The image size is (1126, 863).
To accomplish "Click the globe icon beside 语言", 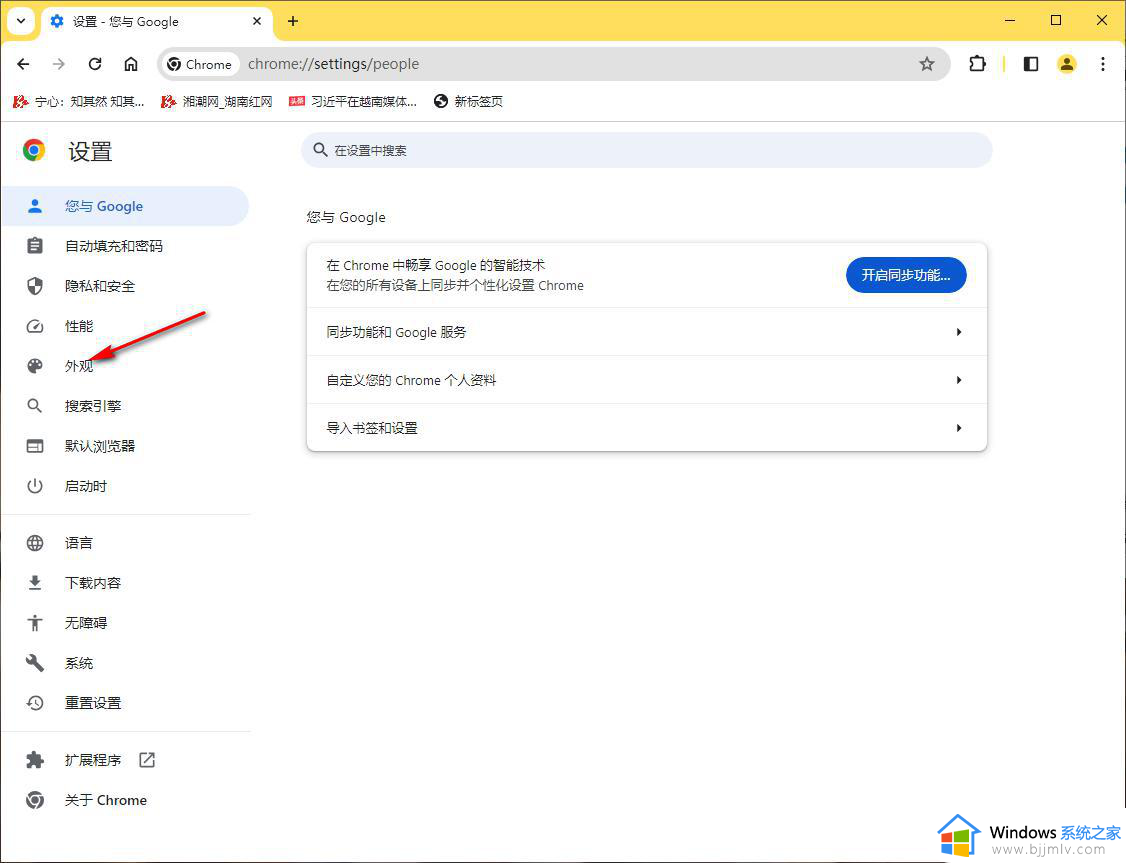I will tap(34, 543).
